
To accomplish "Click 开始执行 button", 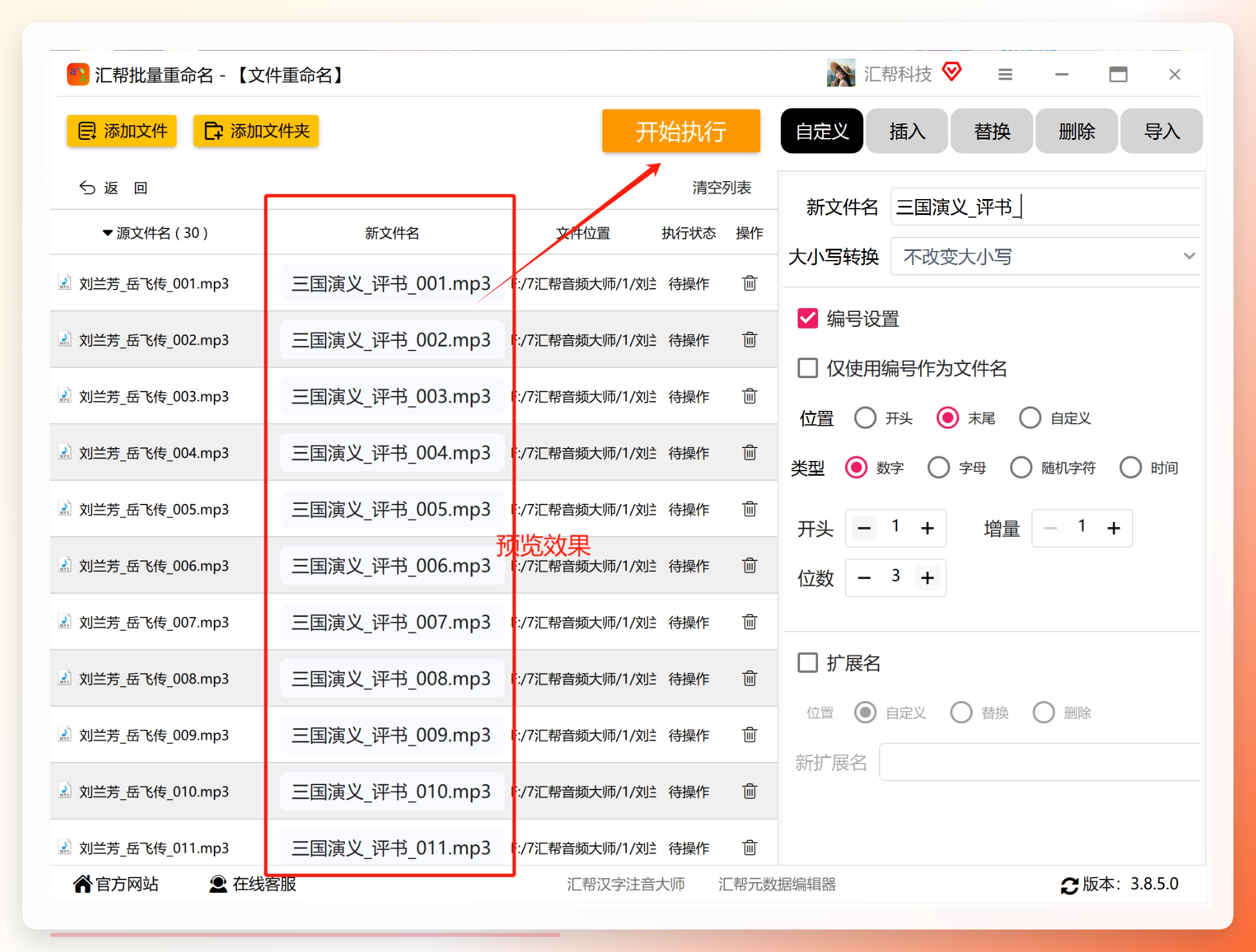I will coord(681,131).
